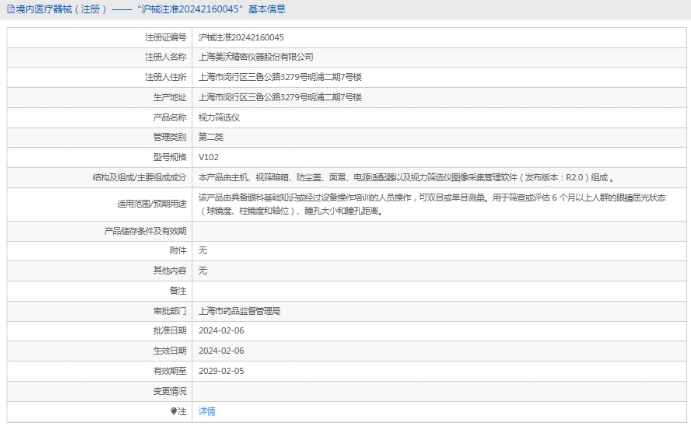
Task: Click the 适用范围/预期用途 label
Action: [152, 204]
